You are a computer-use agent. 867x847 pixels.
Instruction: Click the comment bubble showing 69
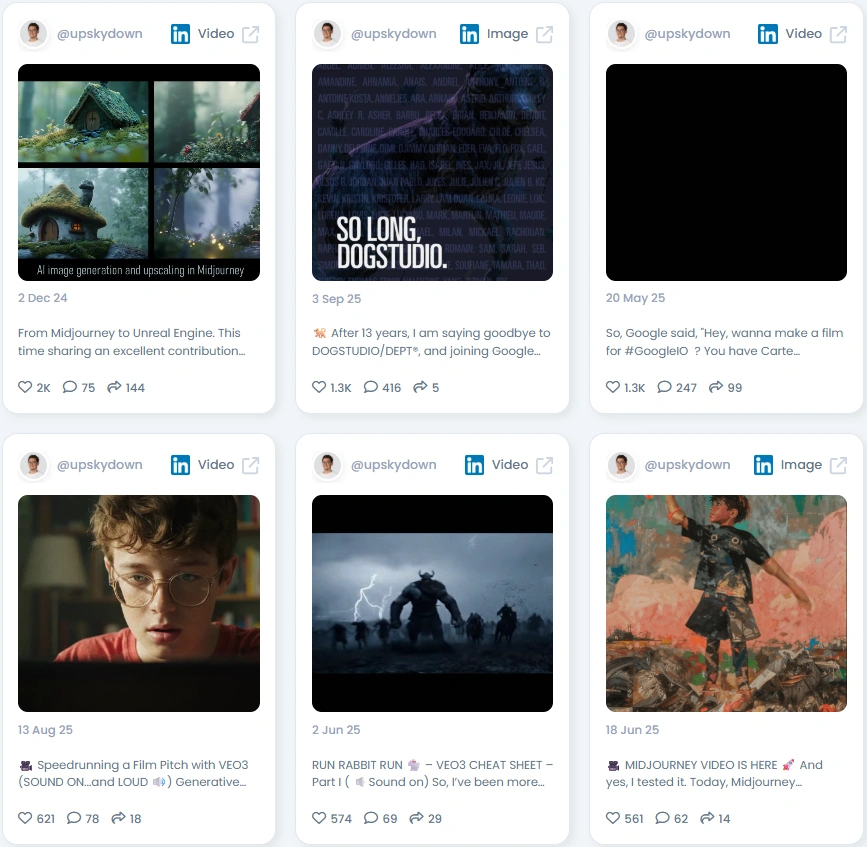[x=371, y=818]
